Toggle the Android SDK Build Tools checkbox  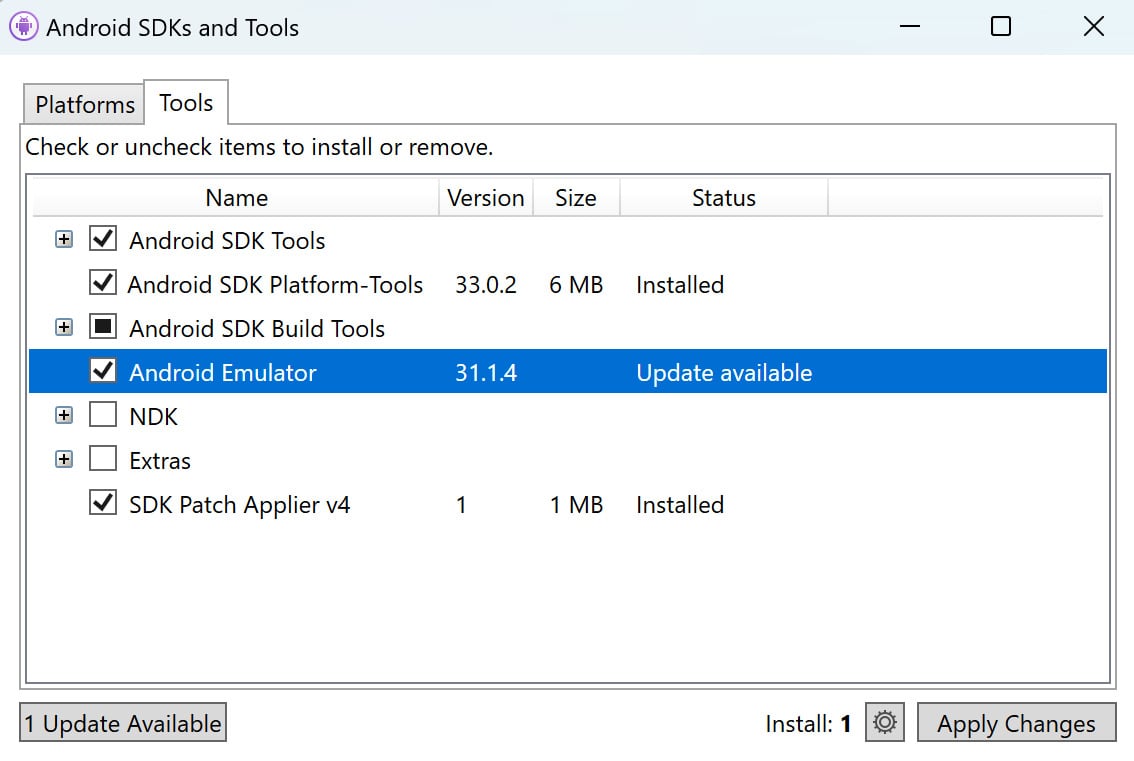pyautogui.click(x=103, y=327)
